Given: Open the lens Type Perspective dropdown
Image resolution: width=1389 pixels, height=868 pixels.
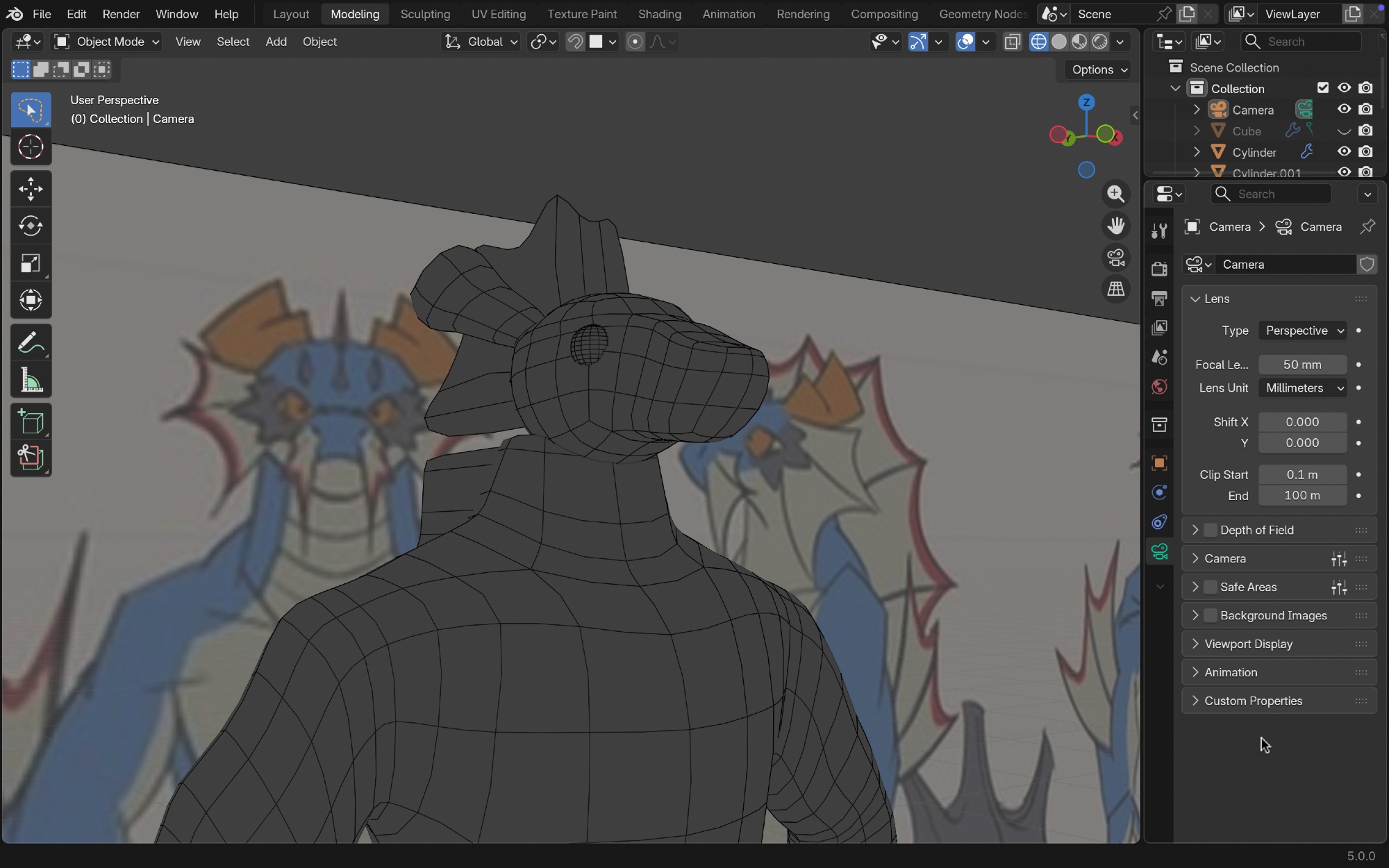Looking at the screenshot, I should [x=1303, y=331].
